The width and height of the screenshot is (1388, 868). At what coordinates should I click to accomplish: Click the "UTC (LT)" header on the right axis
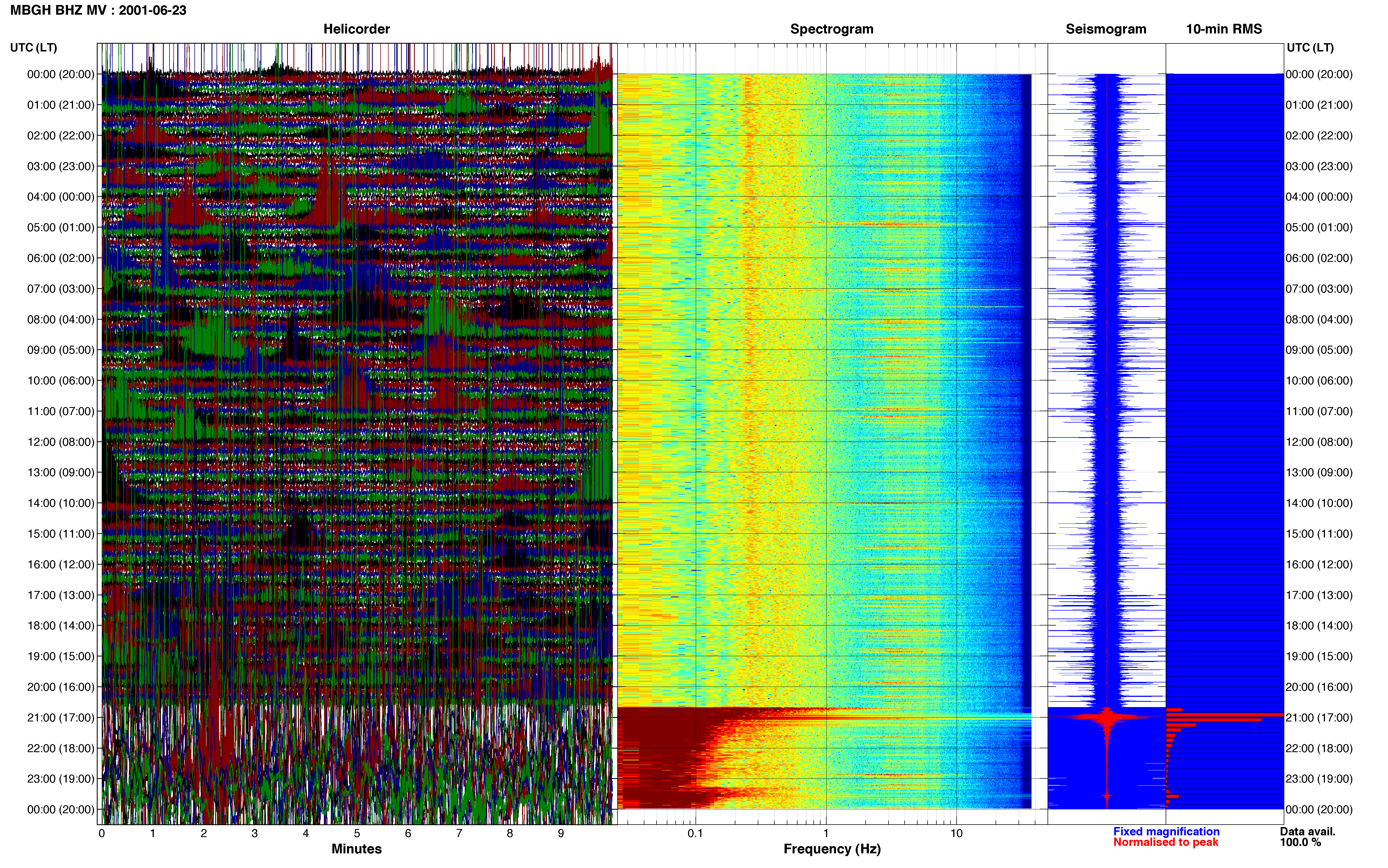click(x=1310, y=48)
